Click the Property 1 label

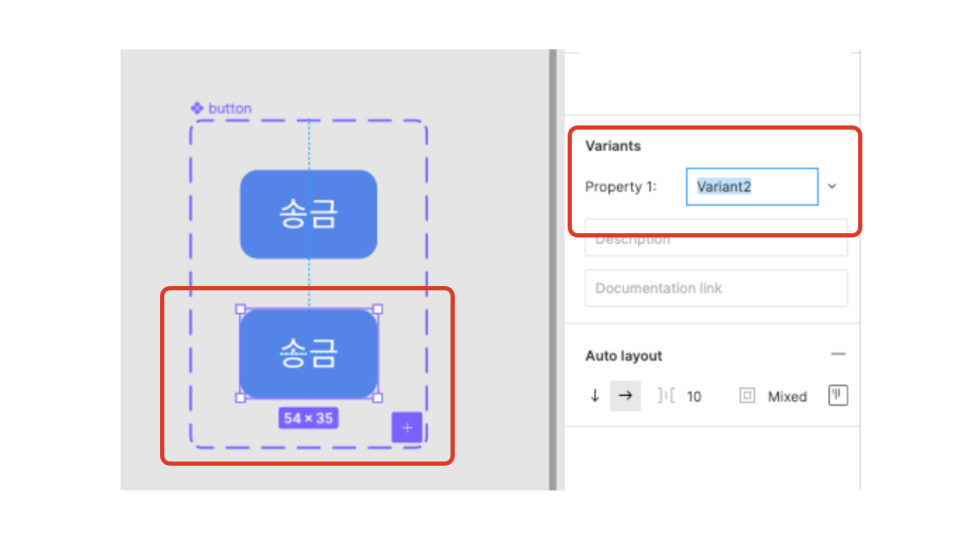click(621, 187)
